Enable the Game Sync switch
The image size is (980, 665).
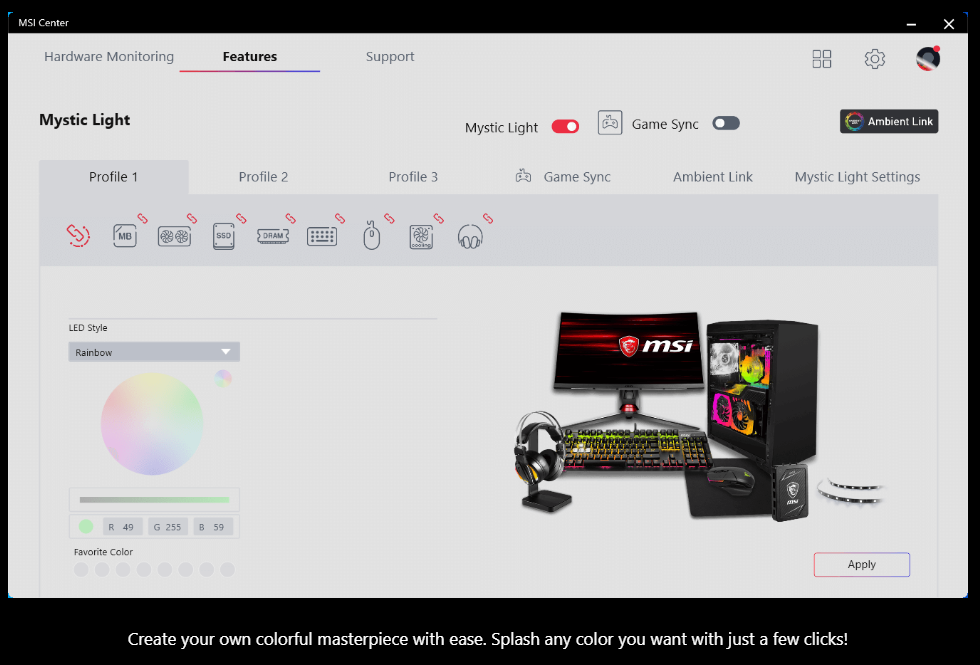[726, 123]
